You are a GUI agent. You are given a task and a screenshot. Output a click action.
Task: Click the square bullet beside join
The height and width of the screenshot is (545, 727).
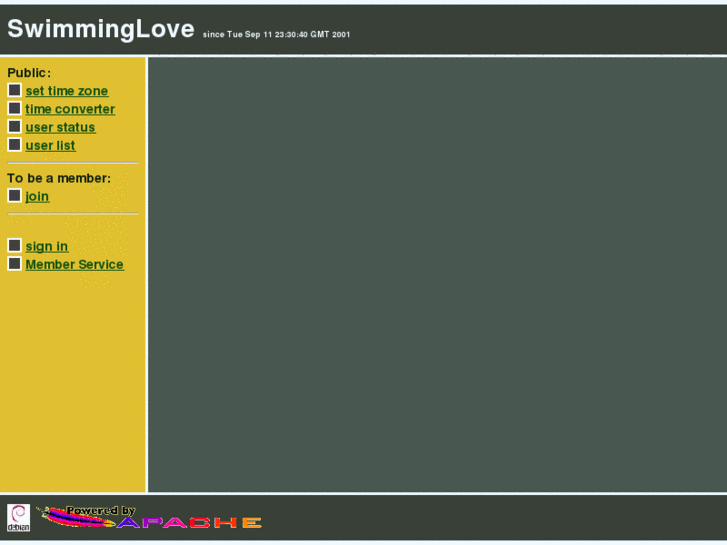coord(14,195)
